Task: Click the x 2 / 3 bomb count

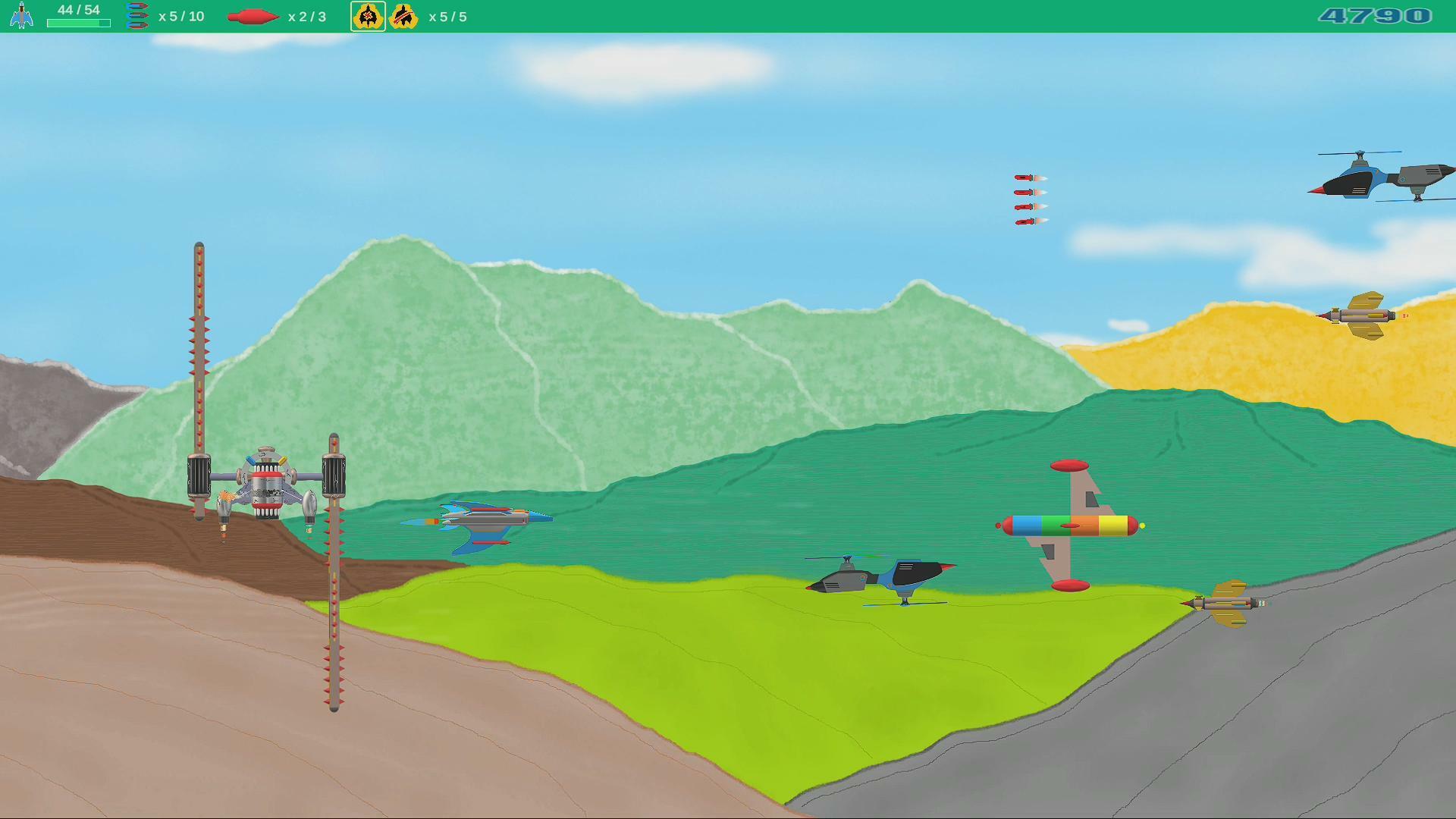Action: pyautogui.click(x=307, y=17)
